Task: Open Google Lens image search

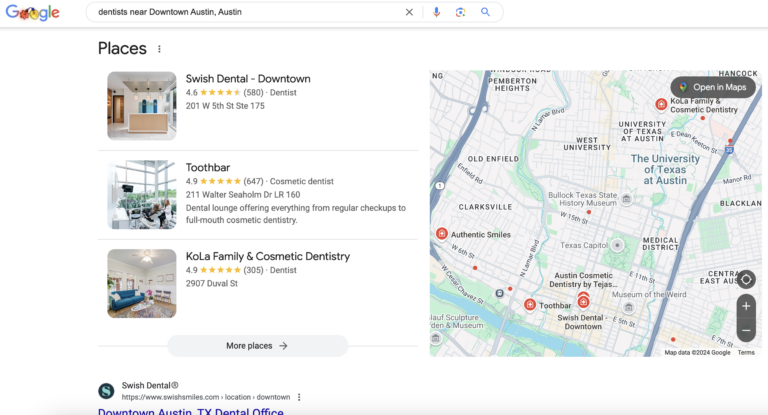Action: coord(460,12)
